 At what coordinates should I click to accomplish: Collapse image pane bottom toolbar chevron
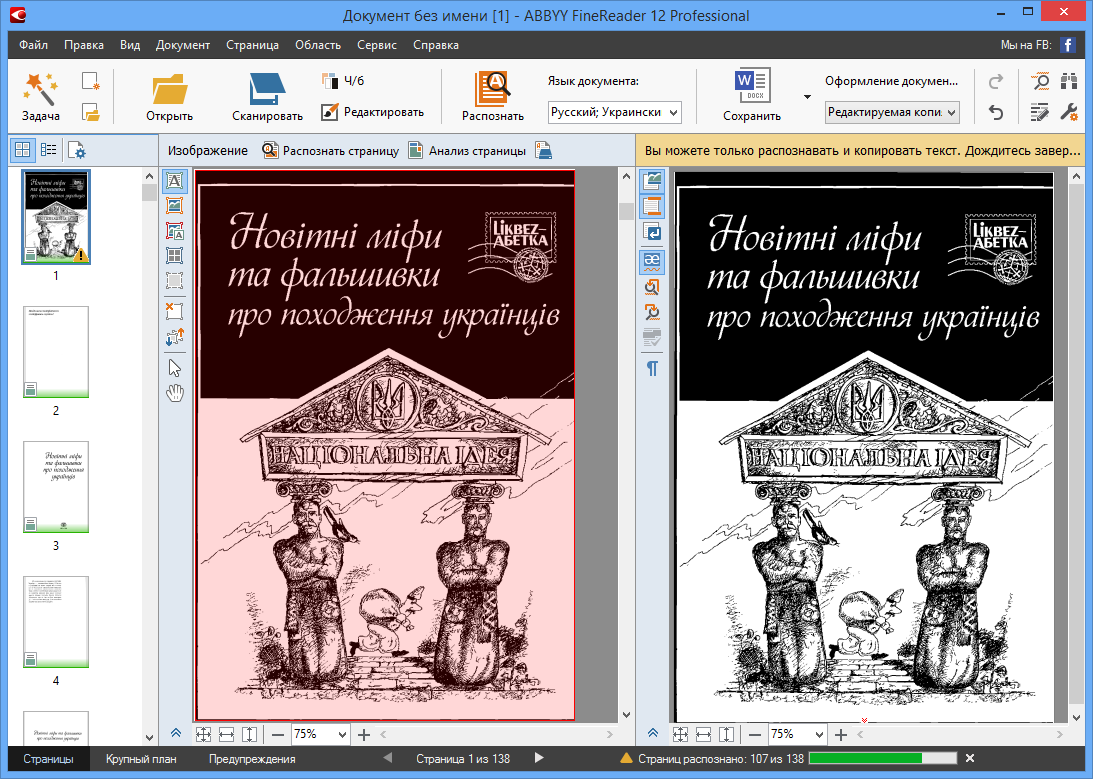176,733
